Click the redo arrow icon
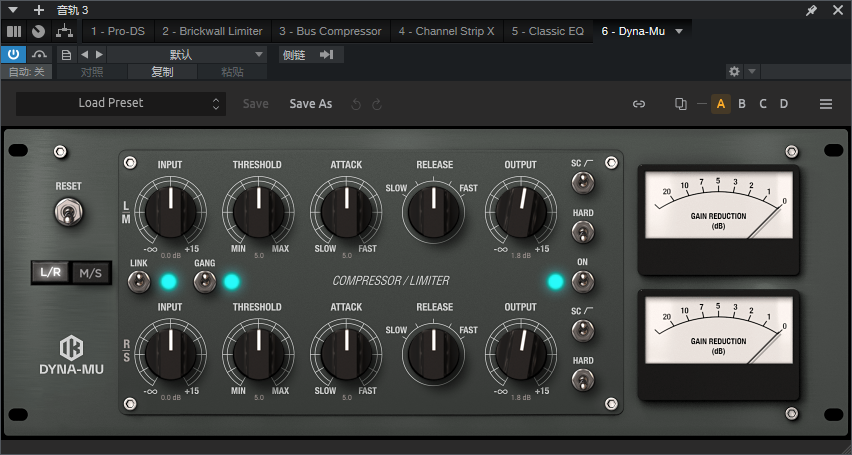 (x=377, y=104)
